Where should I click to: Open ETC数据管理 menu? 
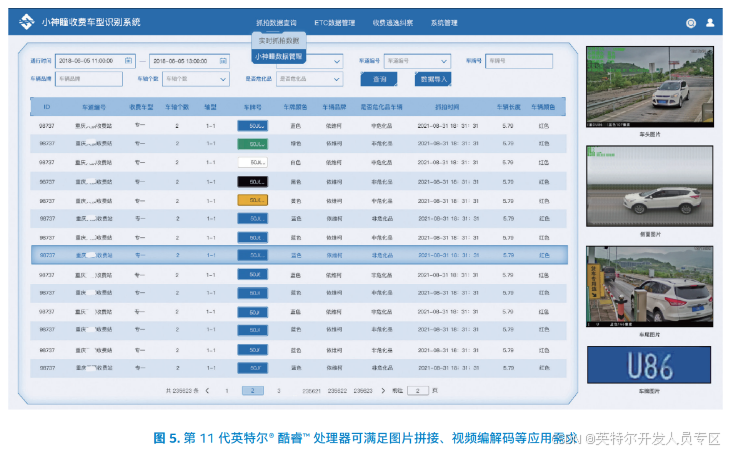334,23
